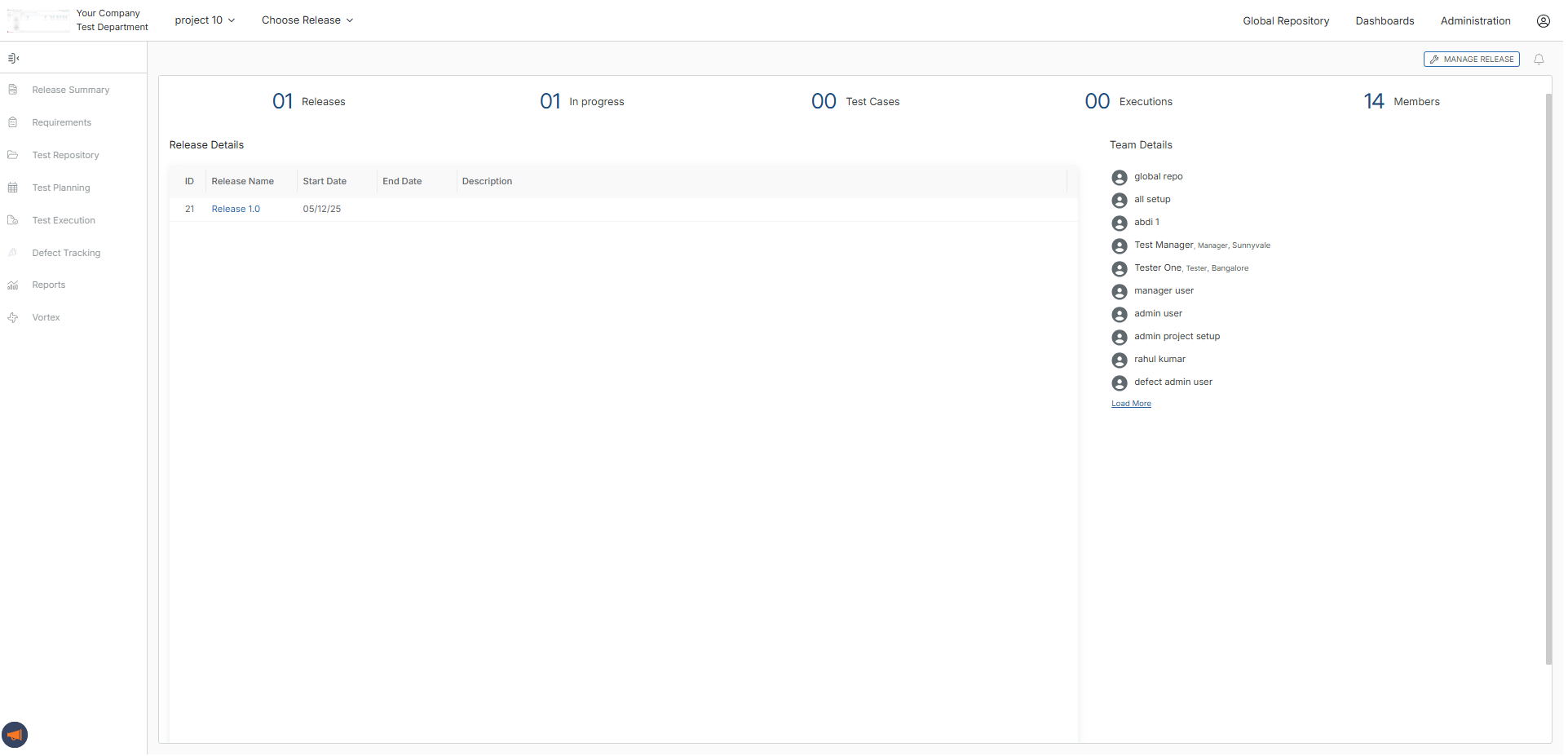Load more team members
This screenshot has height=756, width=1568.
1131,403
